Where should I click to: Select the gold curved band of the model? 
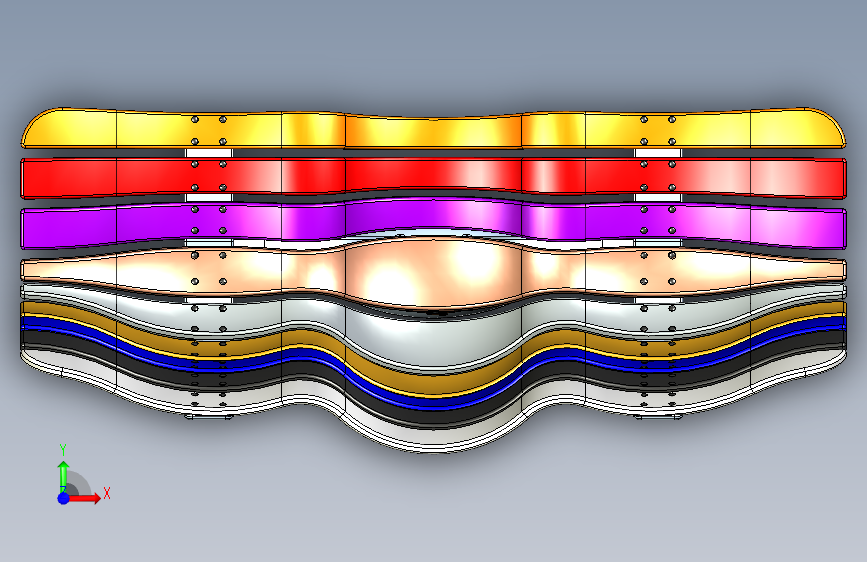click(434, 384)
